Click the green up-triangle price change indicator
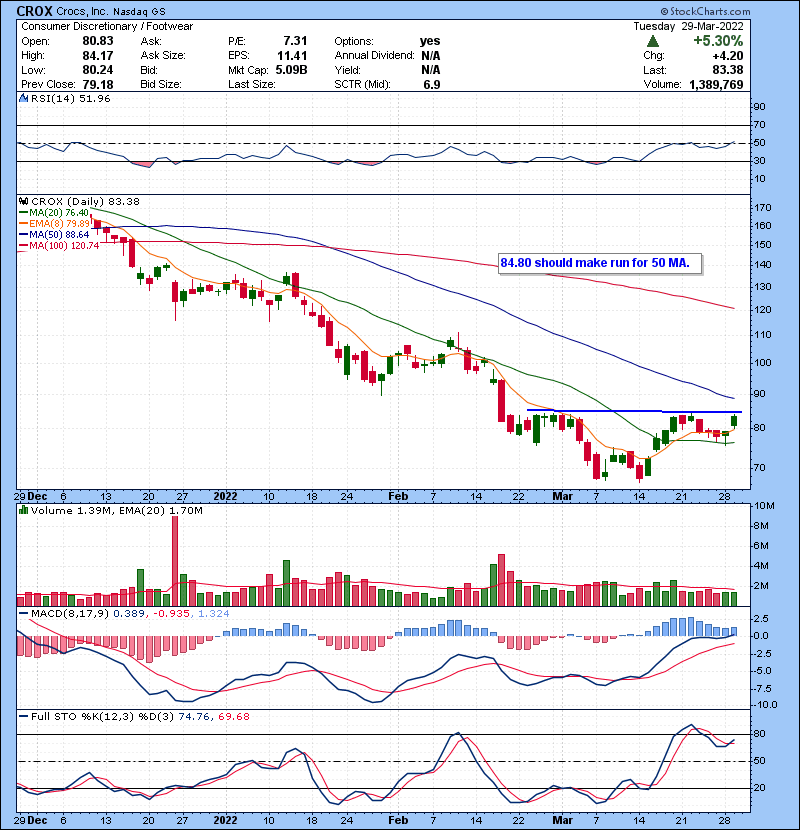The height and width of the screenshot is (830, 800). [653, 41]
